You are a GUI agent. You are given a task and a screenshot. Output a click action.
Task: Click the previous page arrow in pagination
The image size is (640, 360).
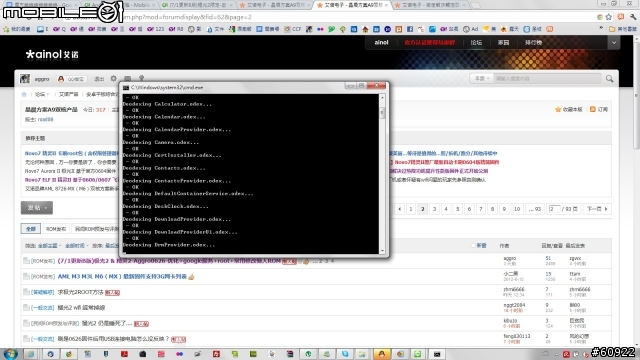(400, 209)
